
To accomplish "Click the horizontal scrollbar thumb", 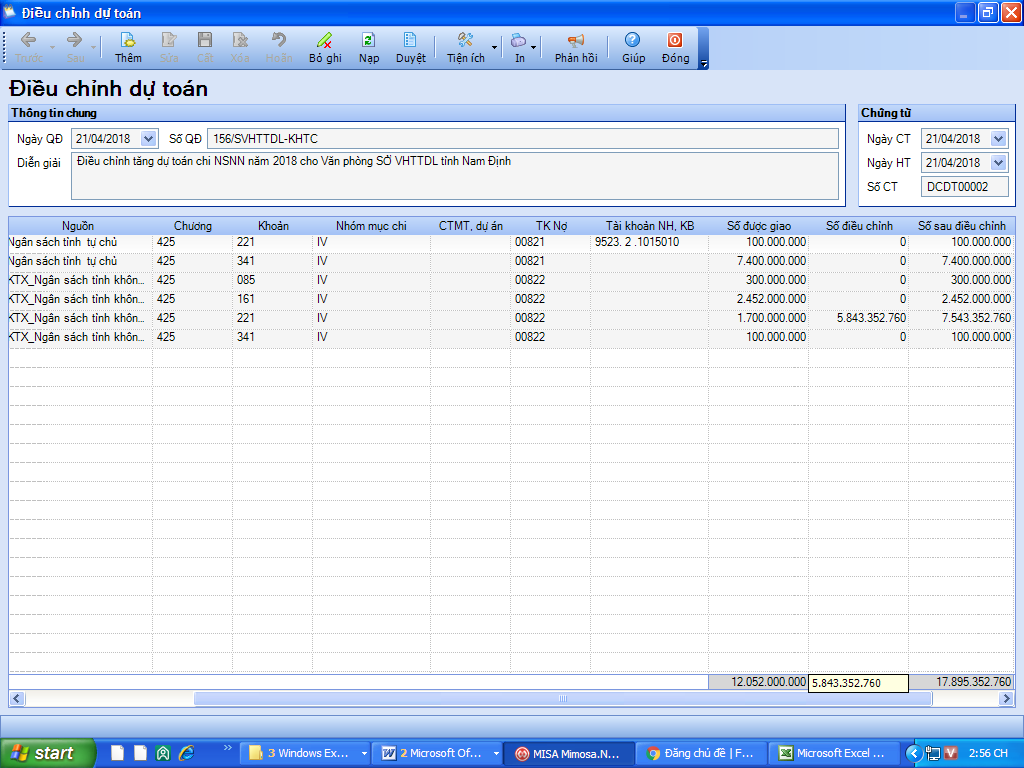I will click(563, 699).
